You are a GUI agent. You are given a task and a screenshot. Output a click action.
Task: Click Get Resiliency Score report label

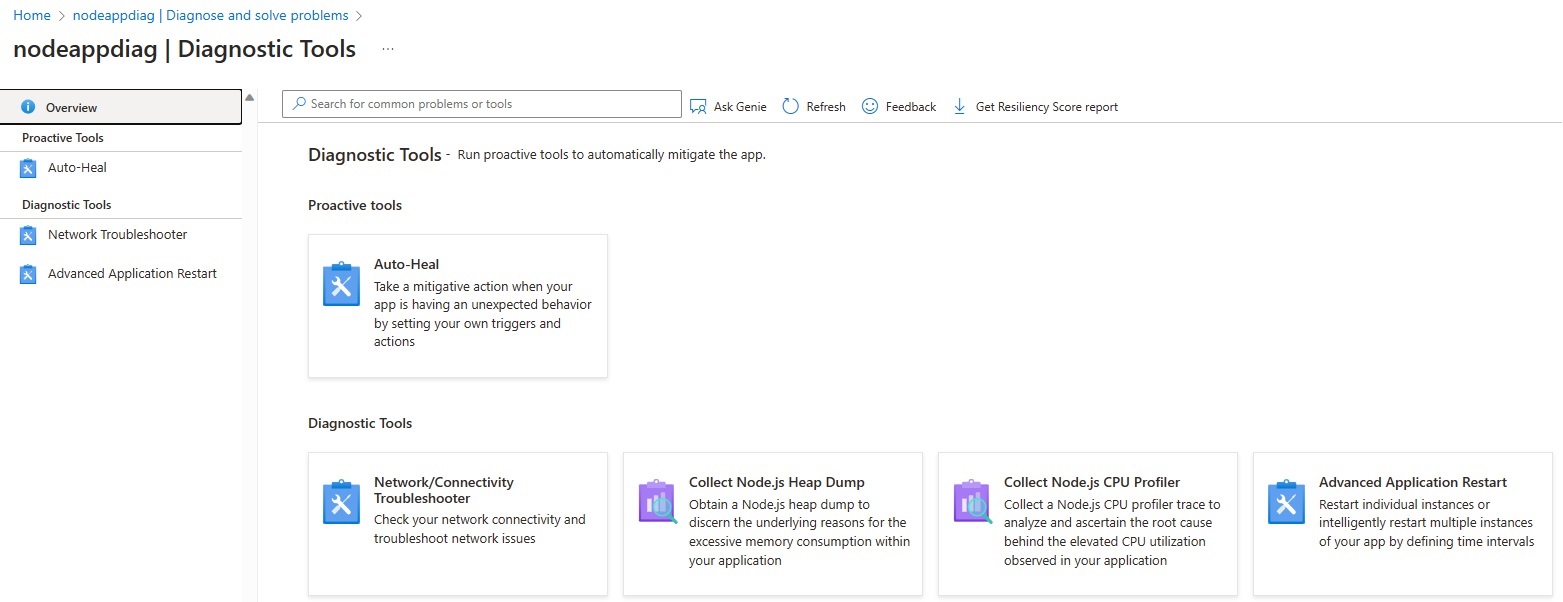tap(1046, 107)
